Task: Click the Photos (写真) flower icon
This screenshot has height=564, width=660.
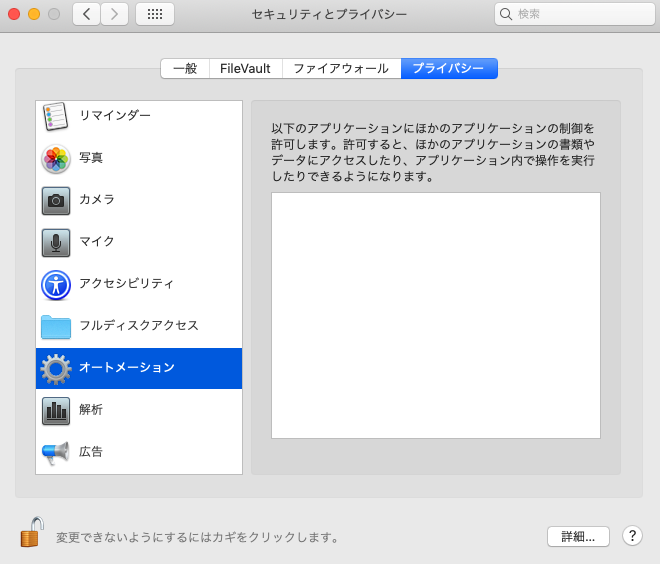Action: click(56, 159)
